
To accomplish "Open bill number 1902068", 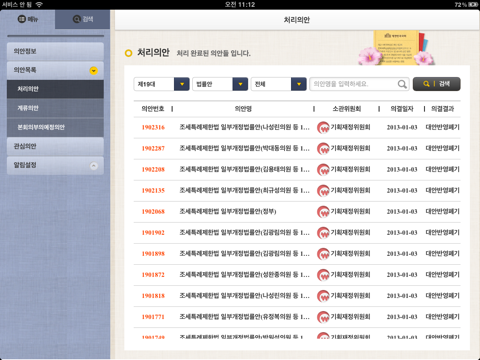I will (153, 212).
